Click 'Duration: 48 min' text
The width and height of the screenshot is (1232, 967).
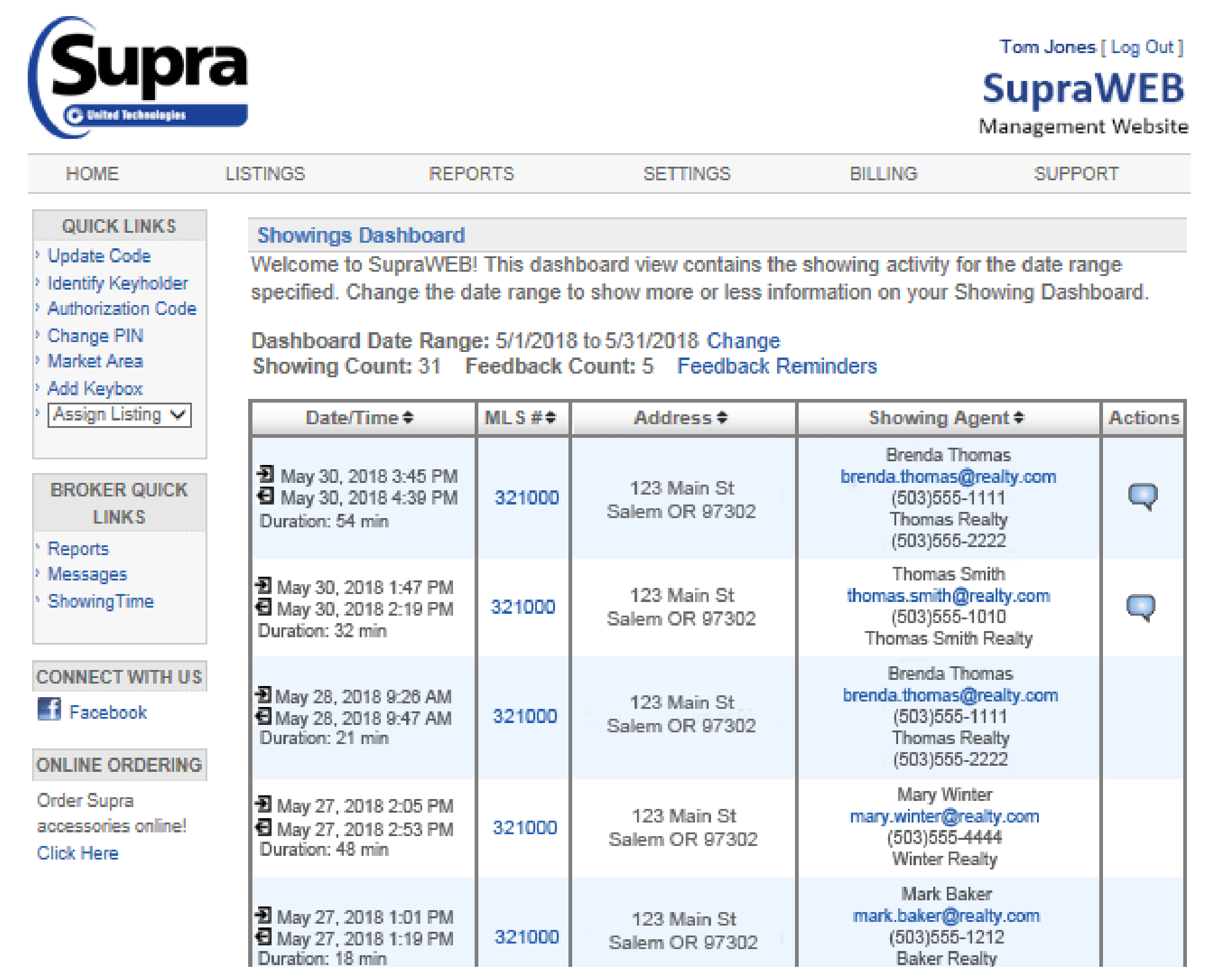coord(325,850)
